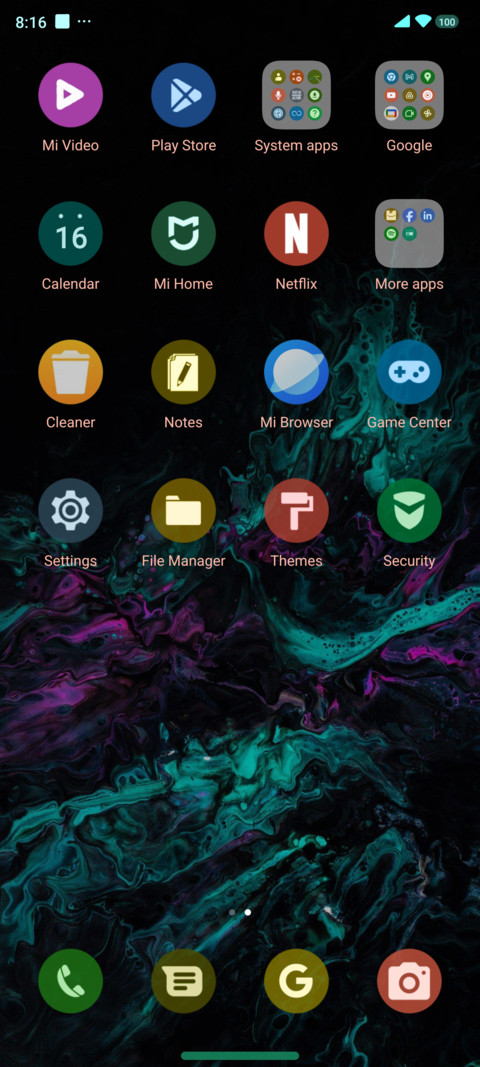480x1067 pixels.
Task: Tap the "Security" label
Action: 409,561
